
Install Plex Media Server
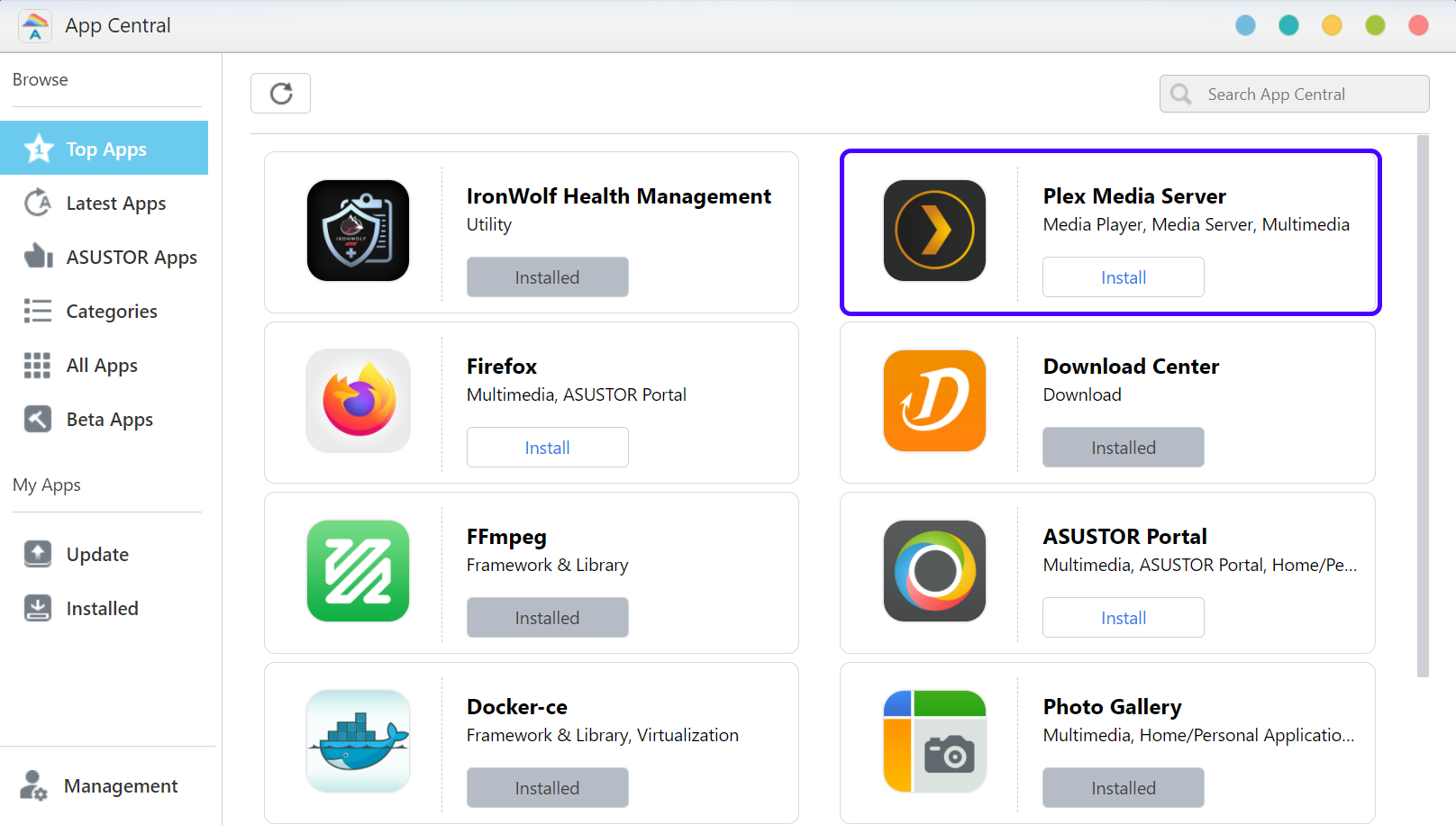(x=1123, y=277)
